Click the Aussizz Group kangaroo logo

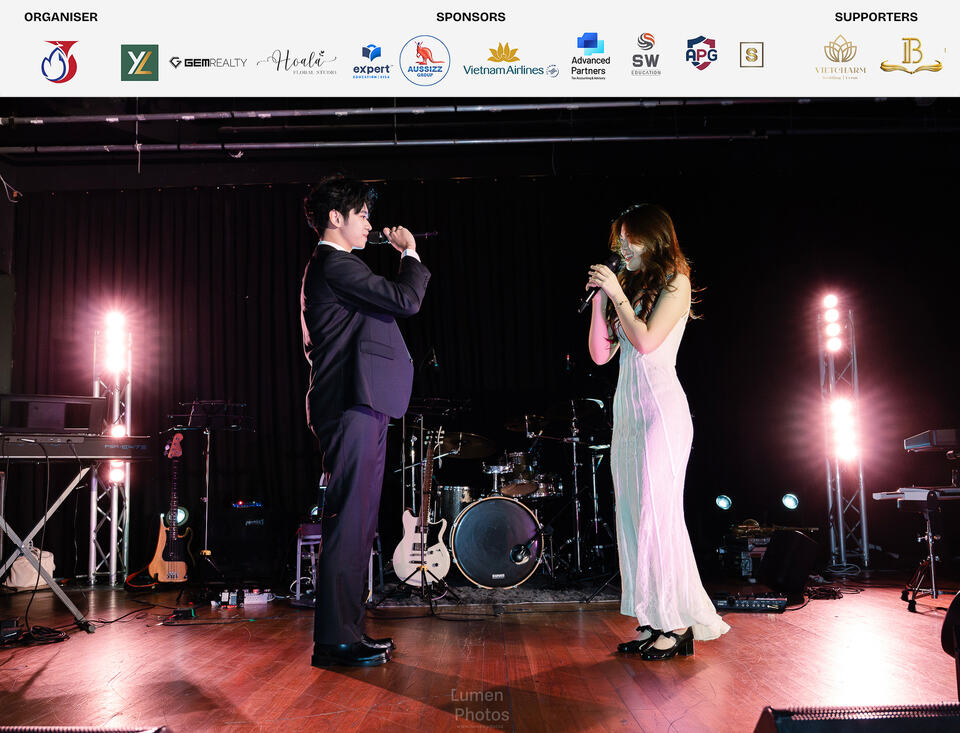[x=425, y=61]
